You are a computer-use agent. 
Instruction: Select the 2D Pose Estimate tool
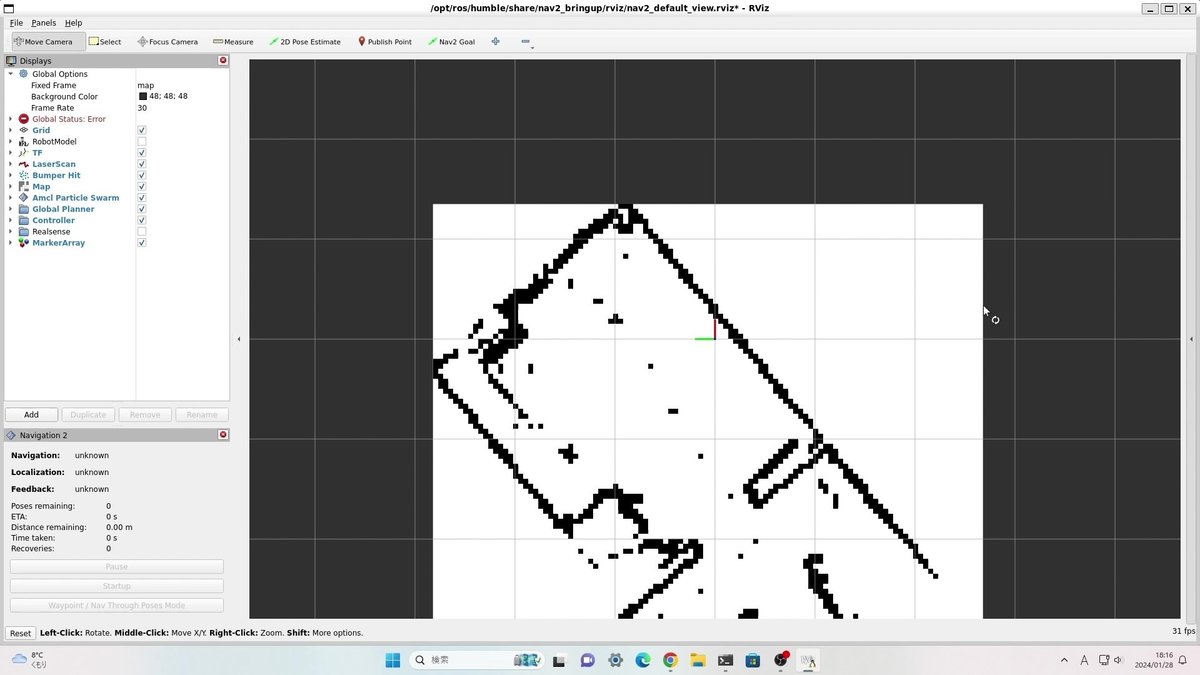pos(305,42)
